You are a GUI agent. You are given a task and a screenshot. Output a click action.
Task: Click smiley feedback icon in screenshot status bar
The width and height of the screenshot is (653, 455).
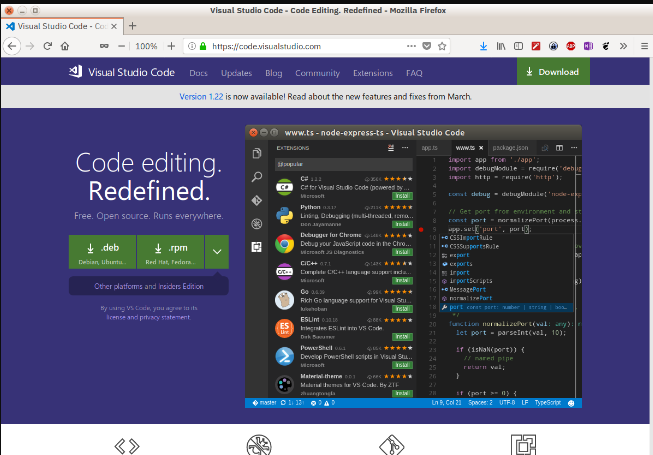tap(571, 403)
